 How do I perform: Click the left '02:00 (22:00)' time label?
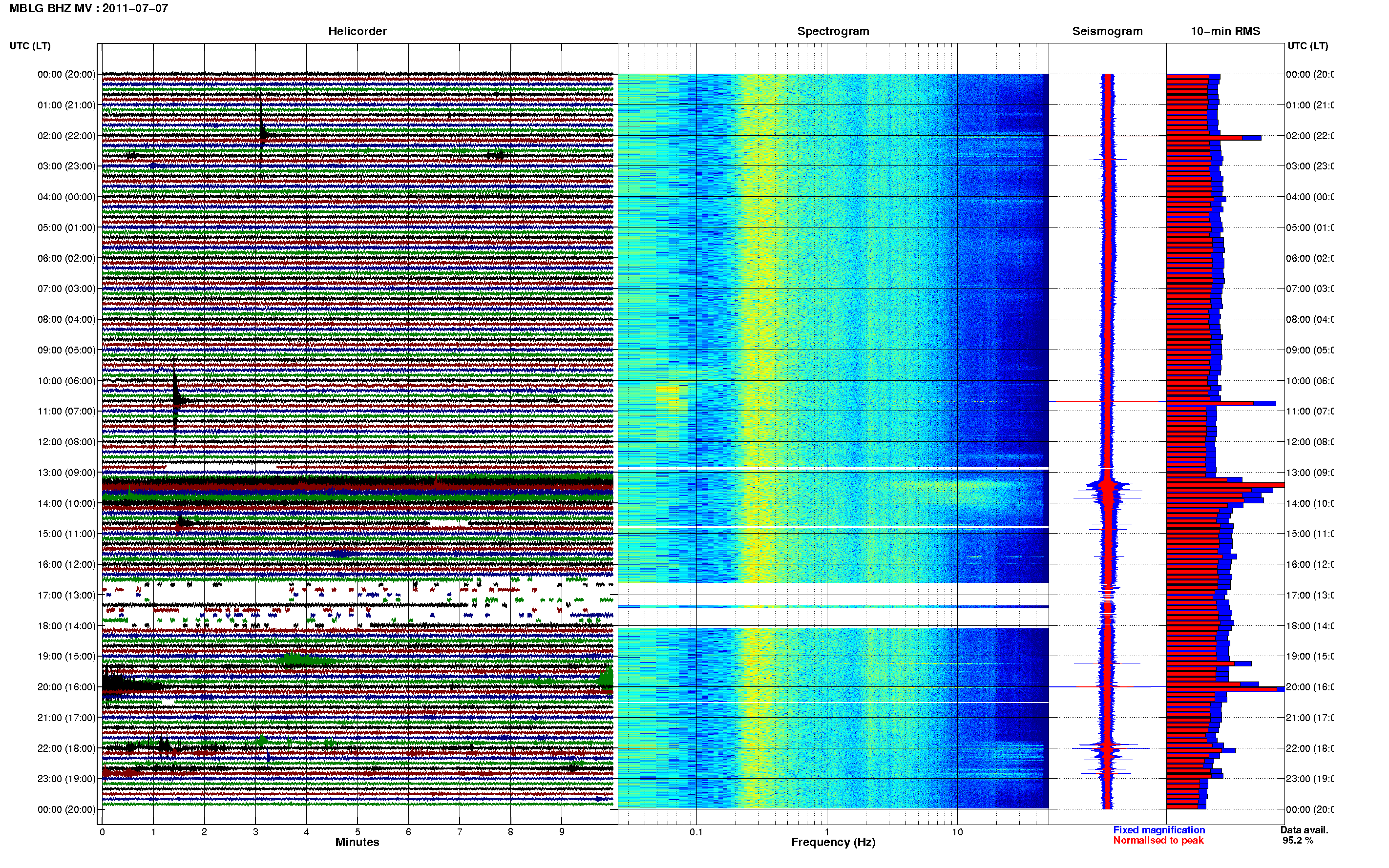tap(66, 136)
